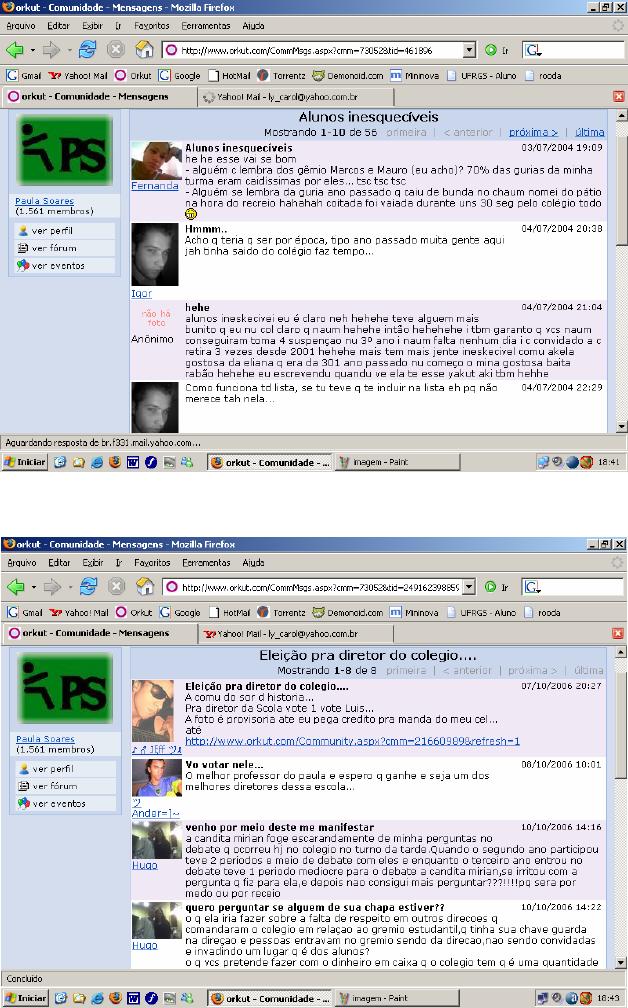
Task: Click the Iniciar start button on the lower taskbar
Action: [26, 998]
